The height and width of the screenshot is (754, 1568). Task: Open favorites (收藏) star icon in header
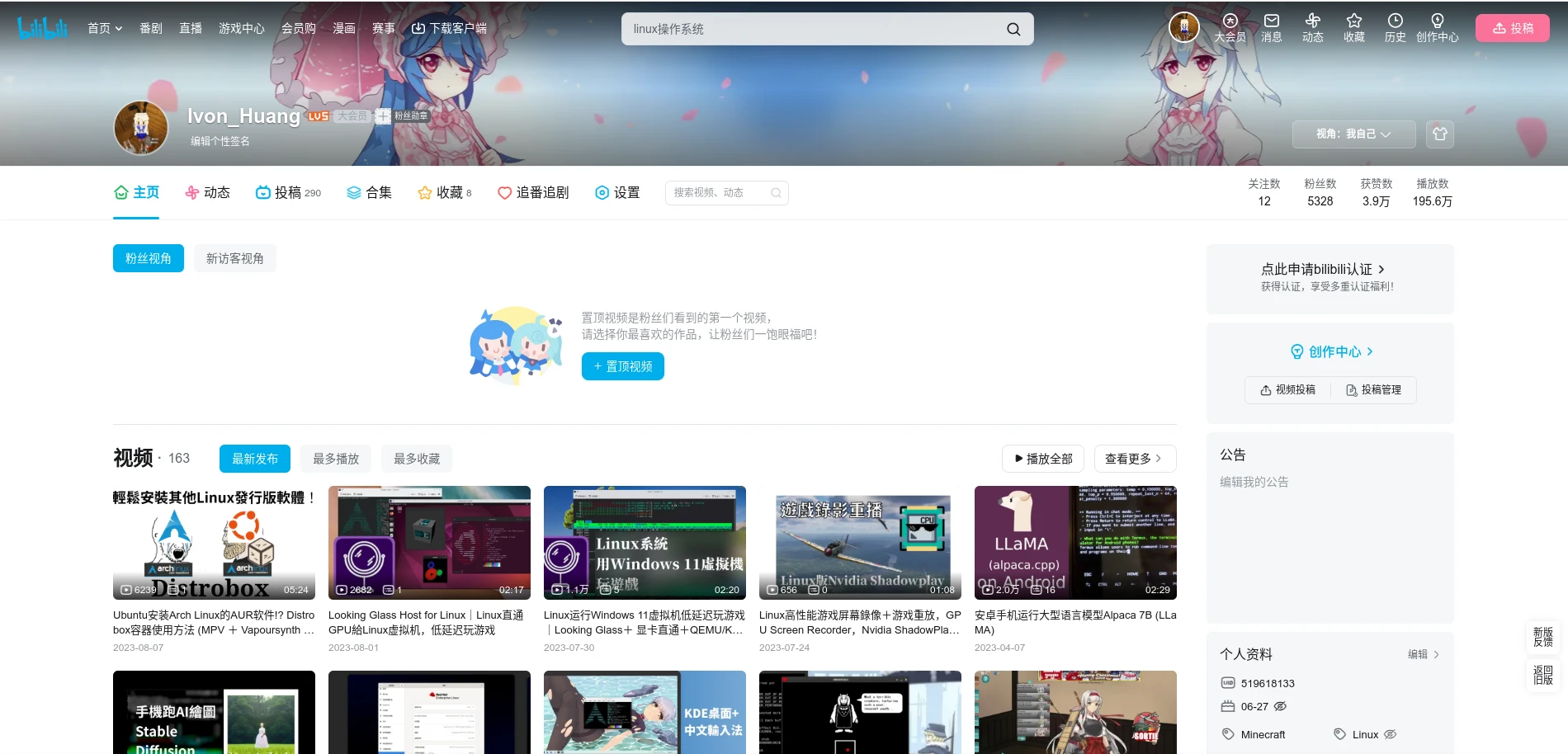(x=1353, y=21)
